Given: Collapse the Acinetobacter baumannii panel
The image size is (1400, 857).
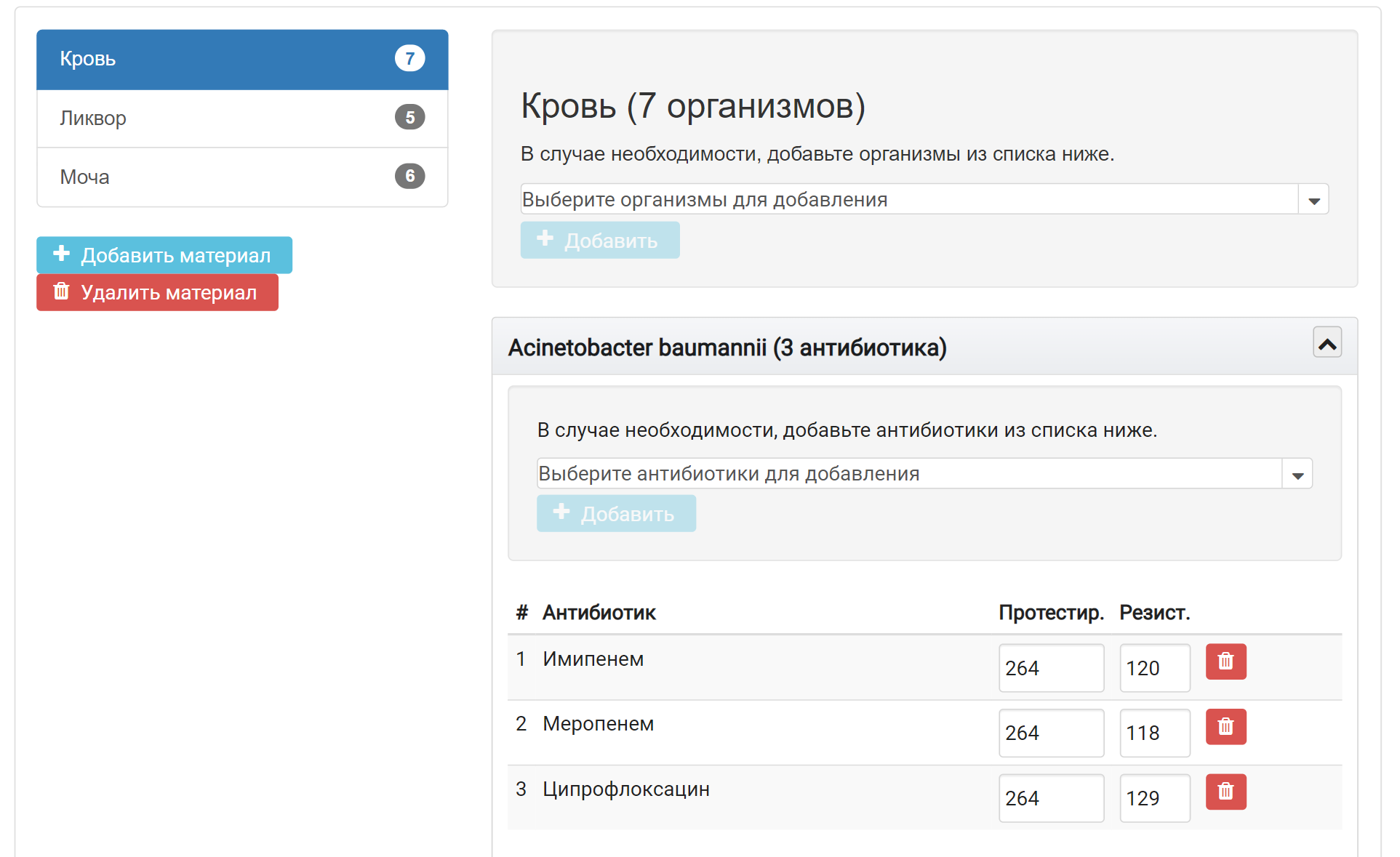Looking at the screenshot, I should (1327, 342).
